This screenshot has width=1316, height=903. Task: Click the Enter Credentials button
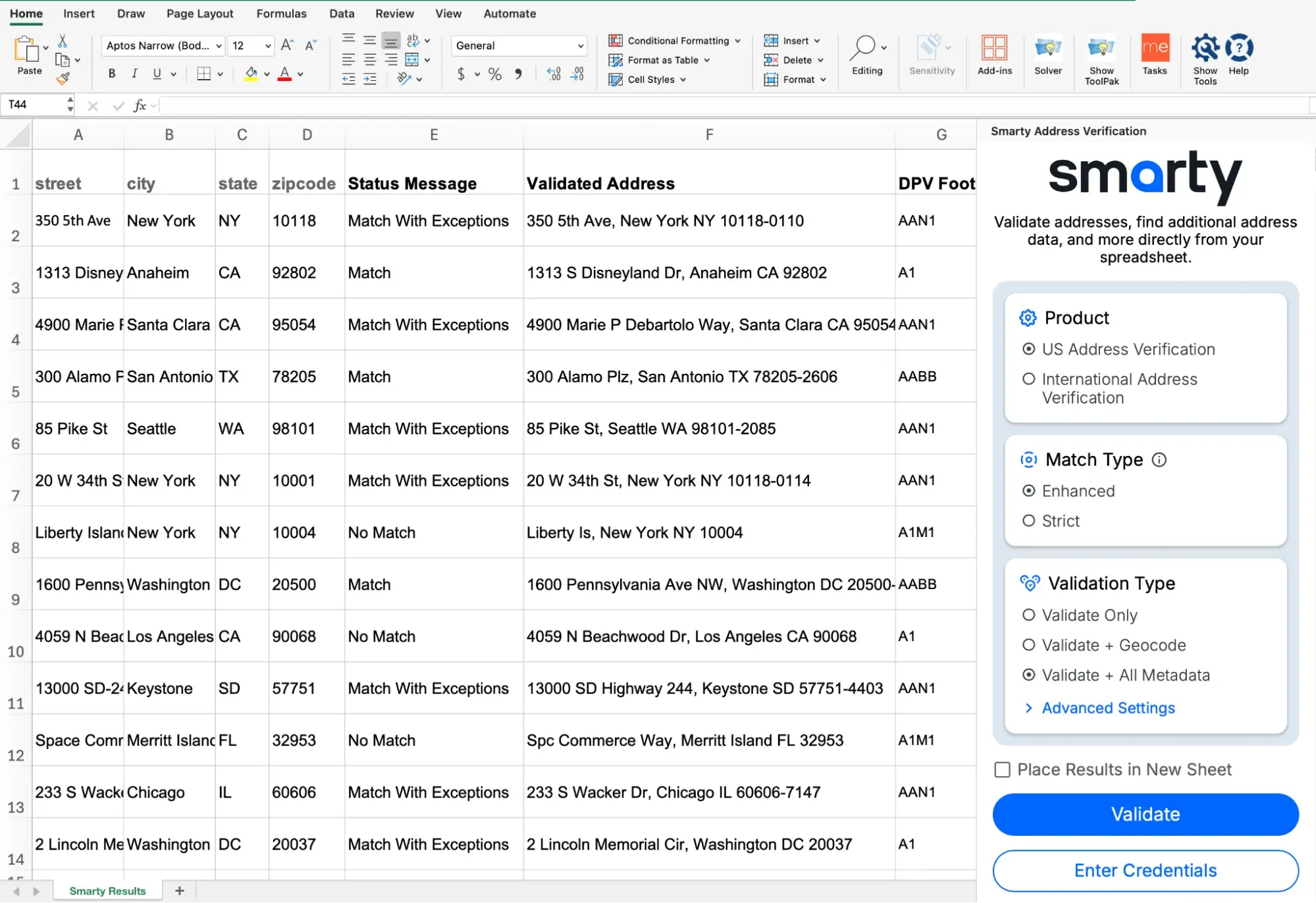point(1145,871)
